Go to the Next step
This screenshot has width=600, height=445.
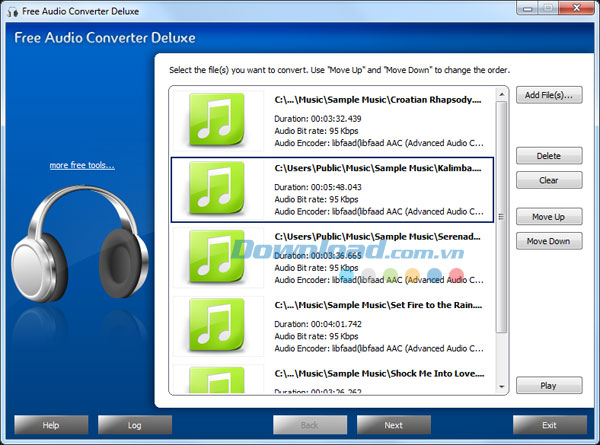(394, 425)
